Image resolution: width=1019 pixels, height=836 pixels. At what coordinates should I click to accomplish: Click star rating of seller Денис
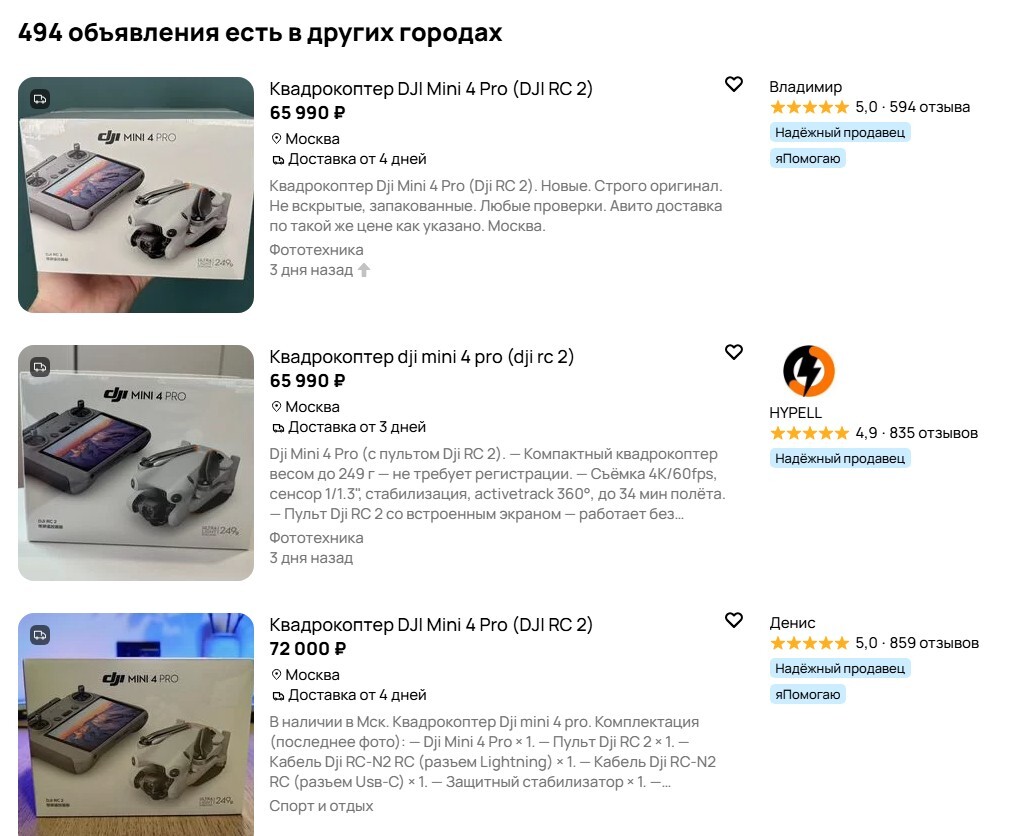click(809, 643)
